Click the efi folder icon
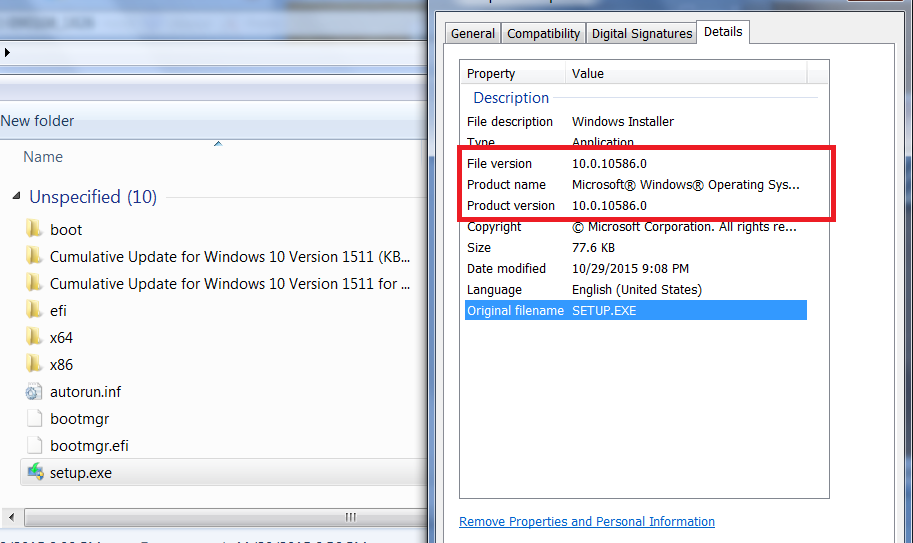913x543 pixels. (x=34, y=310)
